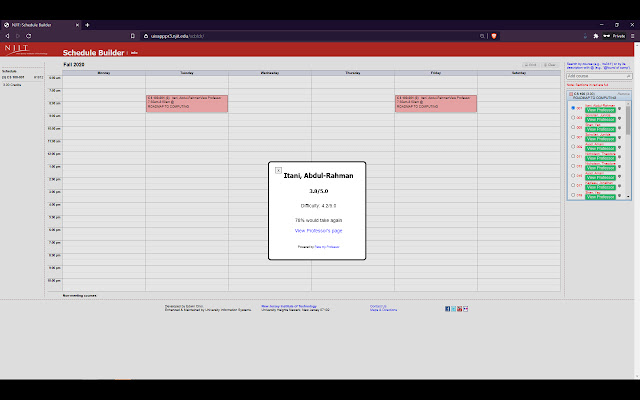
Task: Open the info link beside Schedule Builder
Action: pyautogui.click(x=134, y=53)
